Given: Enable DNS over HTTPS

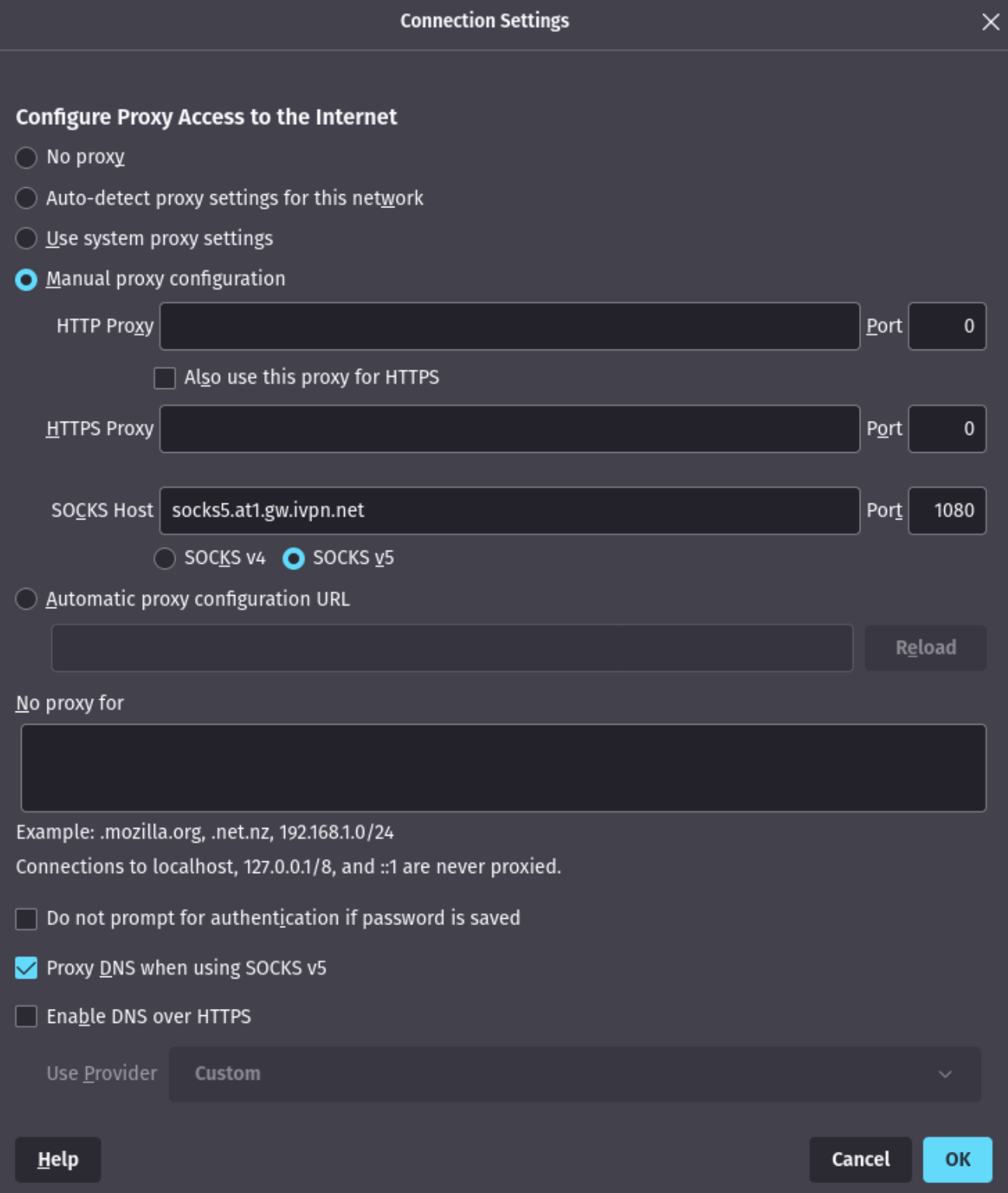Looking at the screenshot, I should click(x=26, y=1016).
